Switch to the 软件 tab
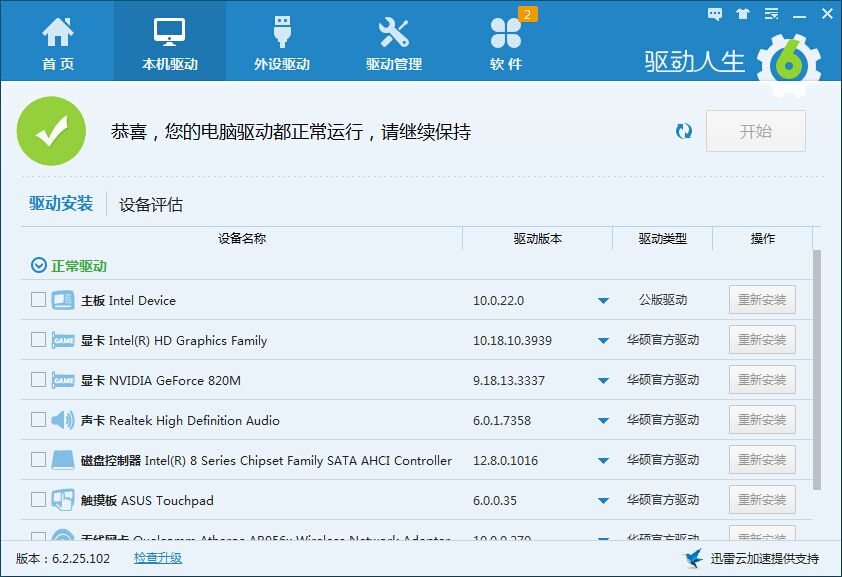 pyautogui.click(x=506, y=42)
